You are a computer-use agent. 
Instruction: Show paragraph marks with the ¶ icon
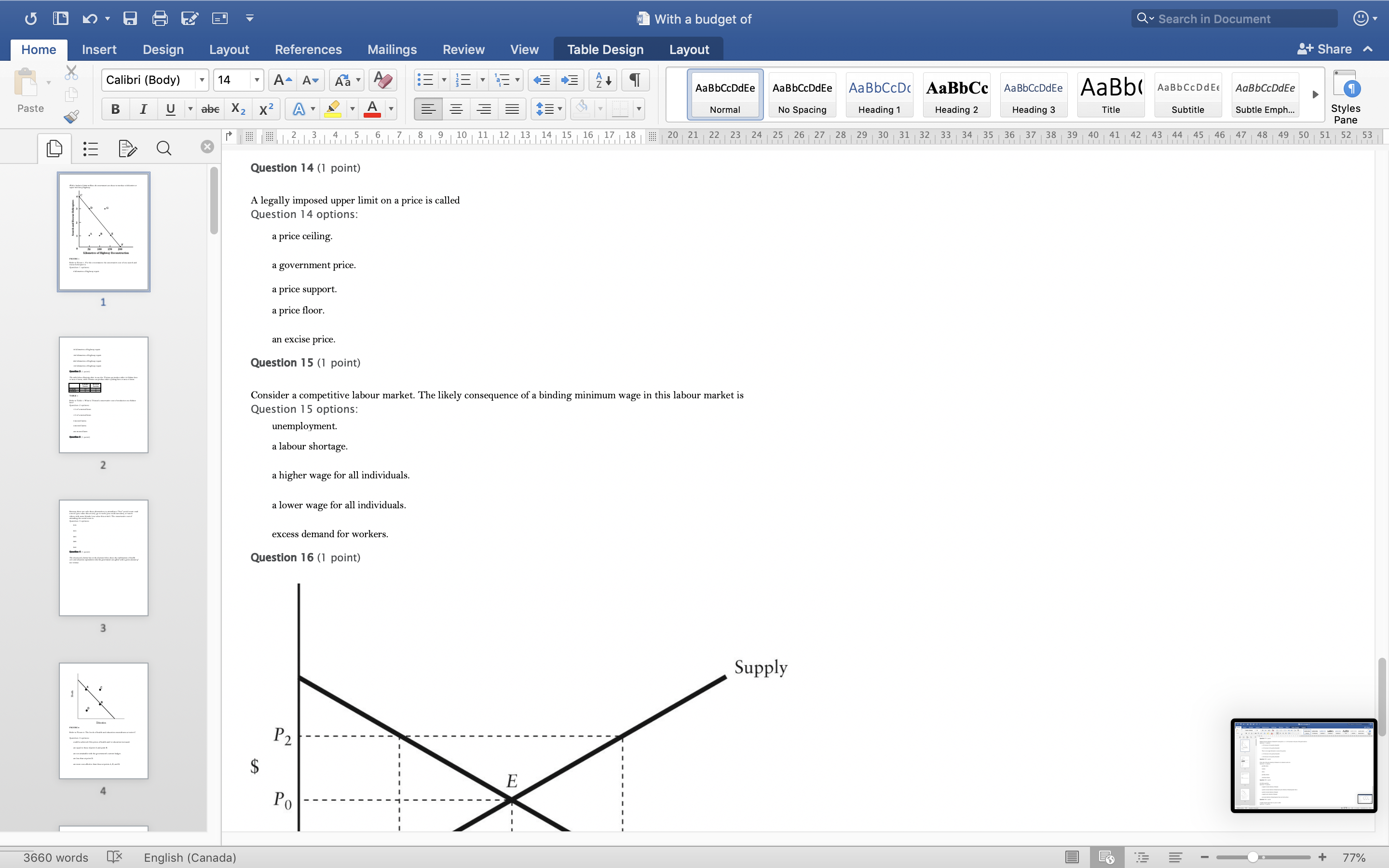click(x=634, y=80)
